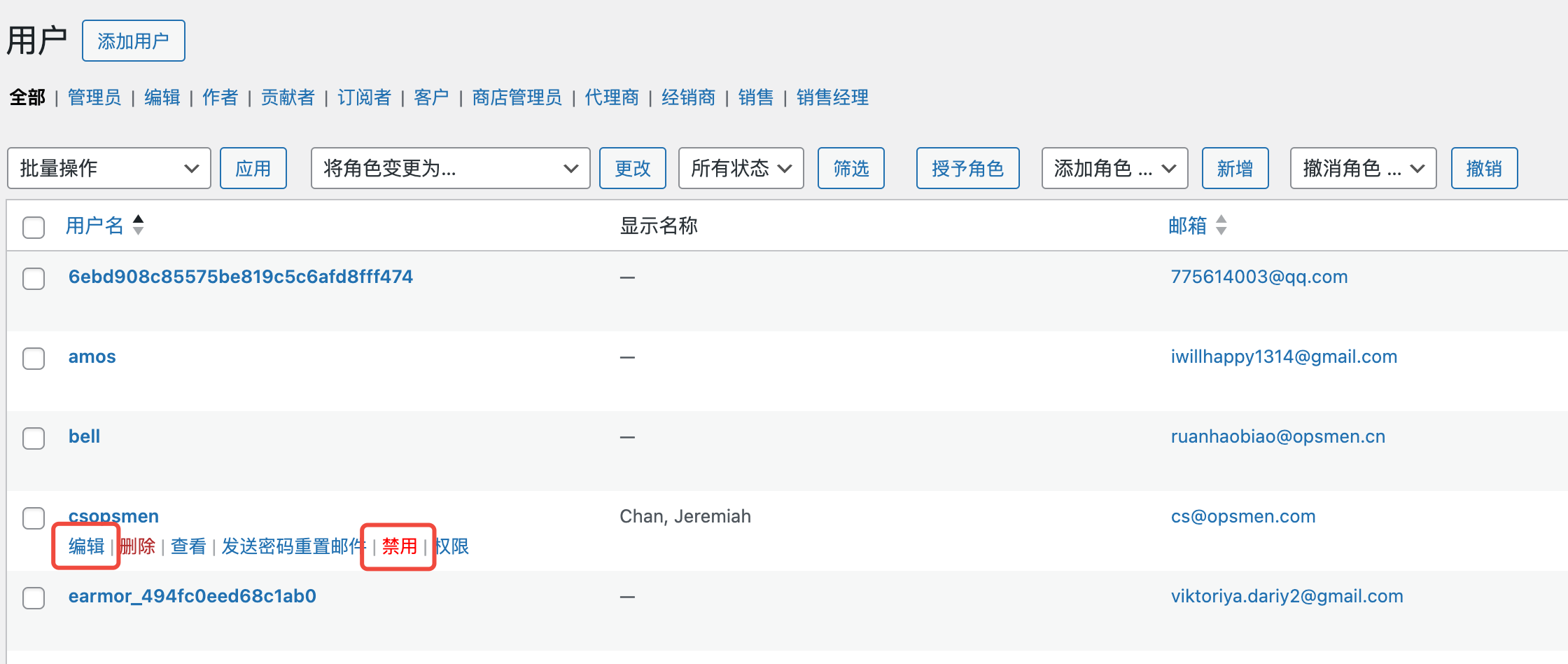Click the 添加用户 button
Viewport: 1568px width, 664px height.
[133, 41]
